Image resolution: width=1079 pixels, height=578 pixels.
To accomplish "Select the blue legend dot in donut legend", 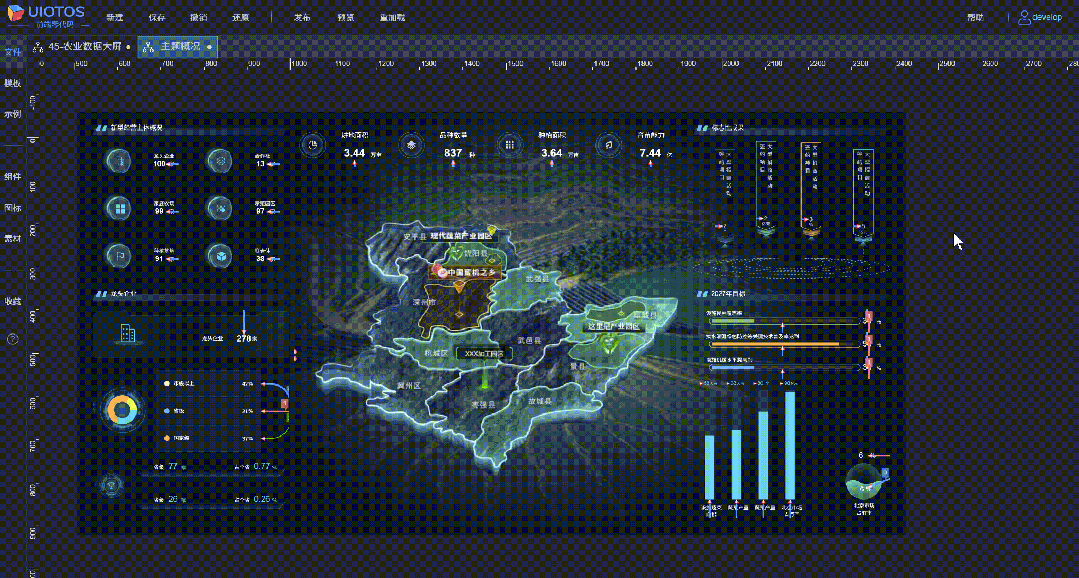I will [167, 411].
